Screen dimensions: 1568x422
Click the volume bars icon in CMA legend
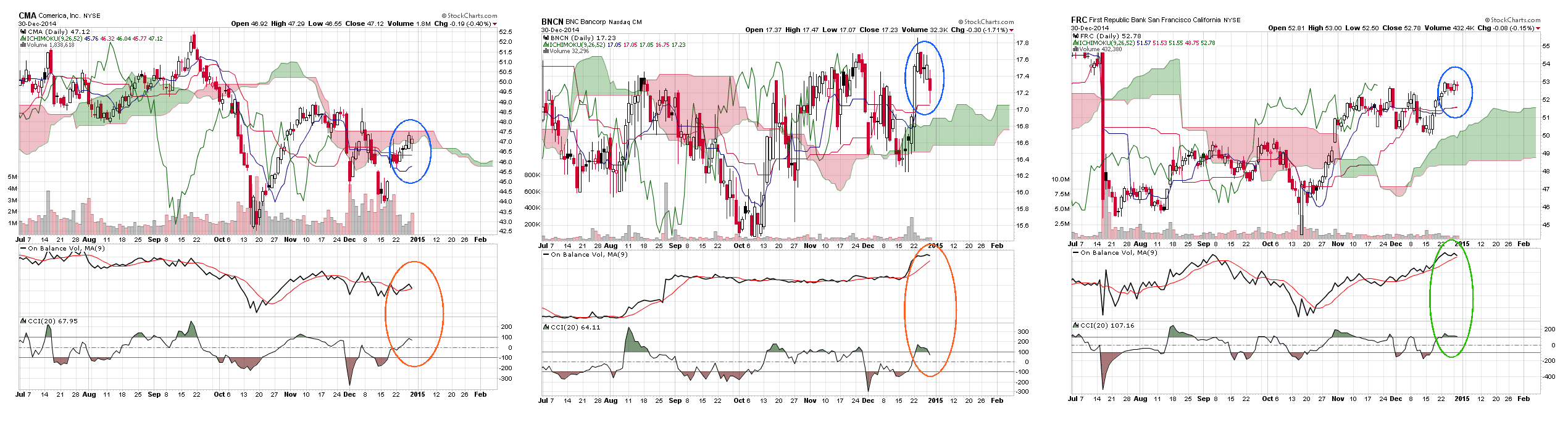point(23,45)
